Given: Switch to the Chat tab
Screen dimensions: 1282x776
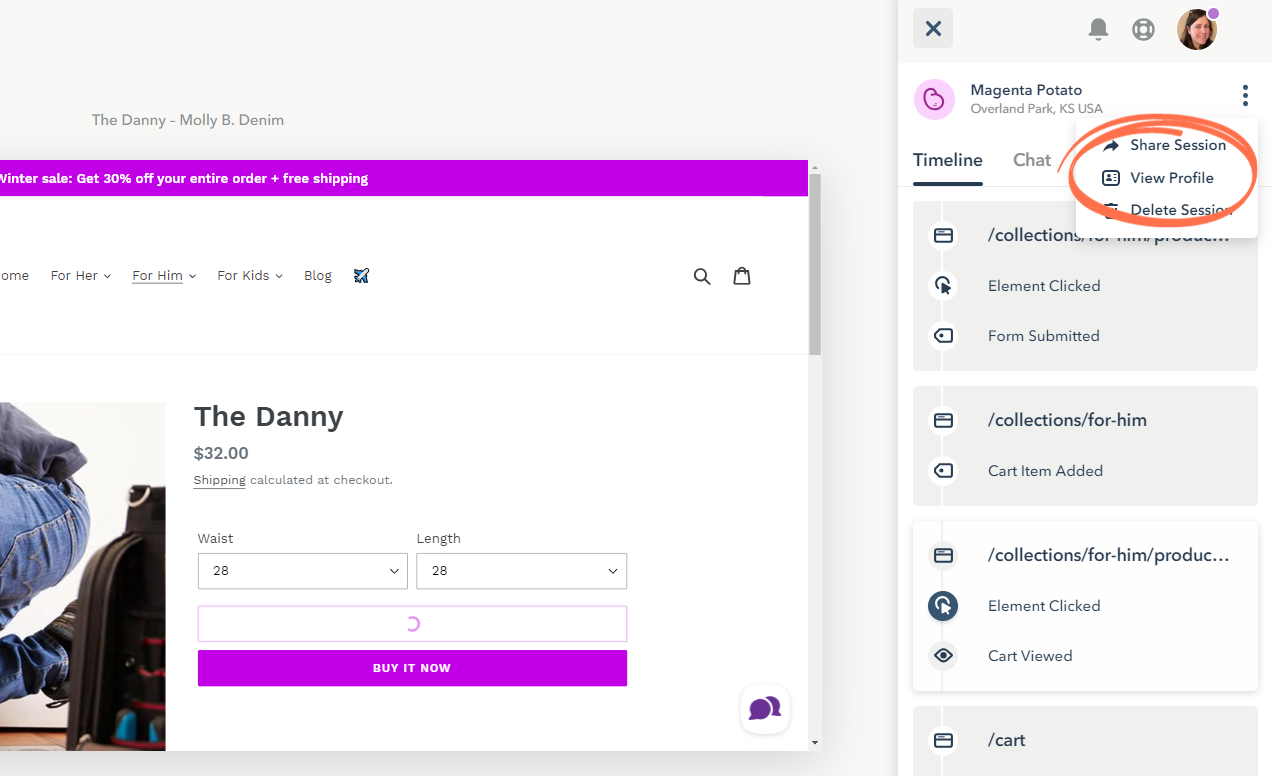Looking at the screenshot, I should coord(1032,160).
